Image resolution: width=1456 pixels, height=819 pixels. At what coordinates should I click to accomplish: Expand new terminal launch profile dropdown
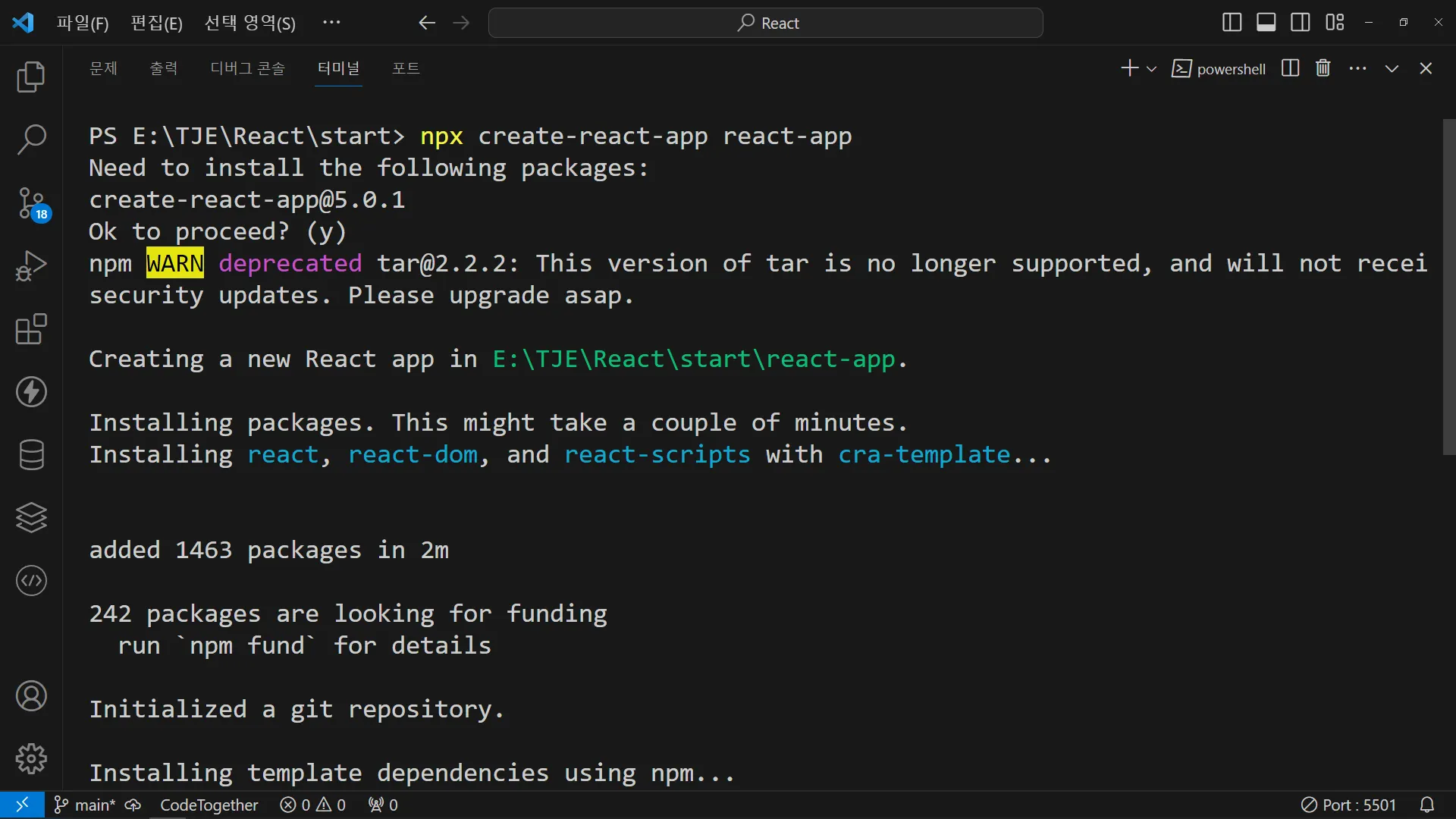[1151, 69]
